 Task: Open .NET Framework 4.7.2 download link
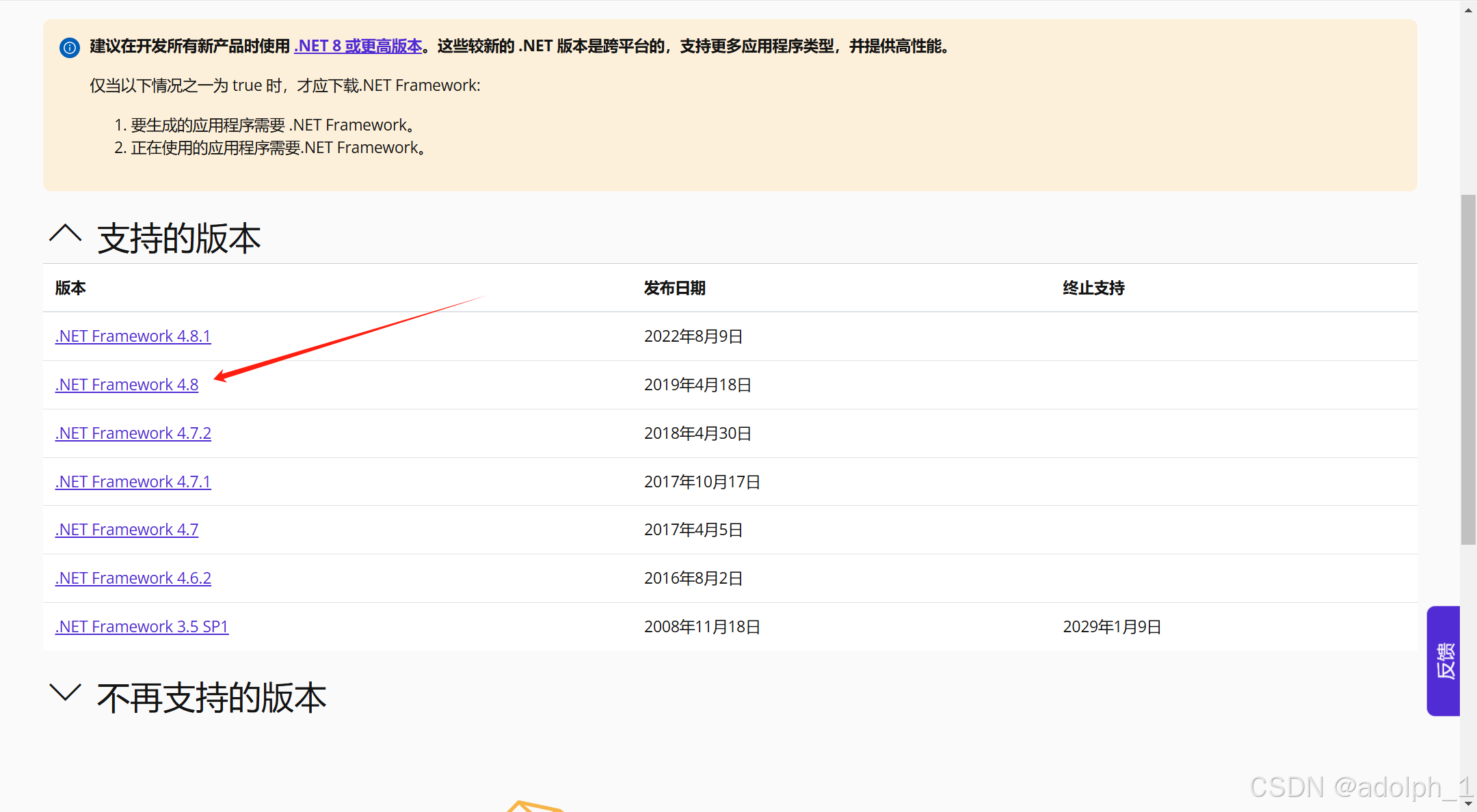(133, 433)
